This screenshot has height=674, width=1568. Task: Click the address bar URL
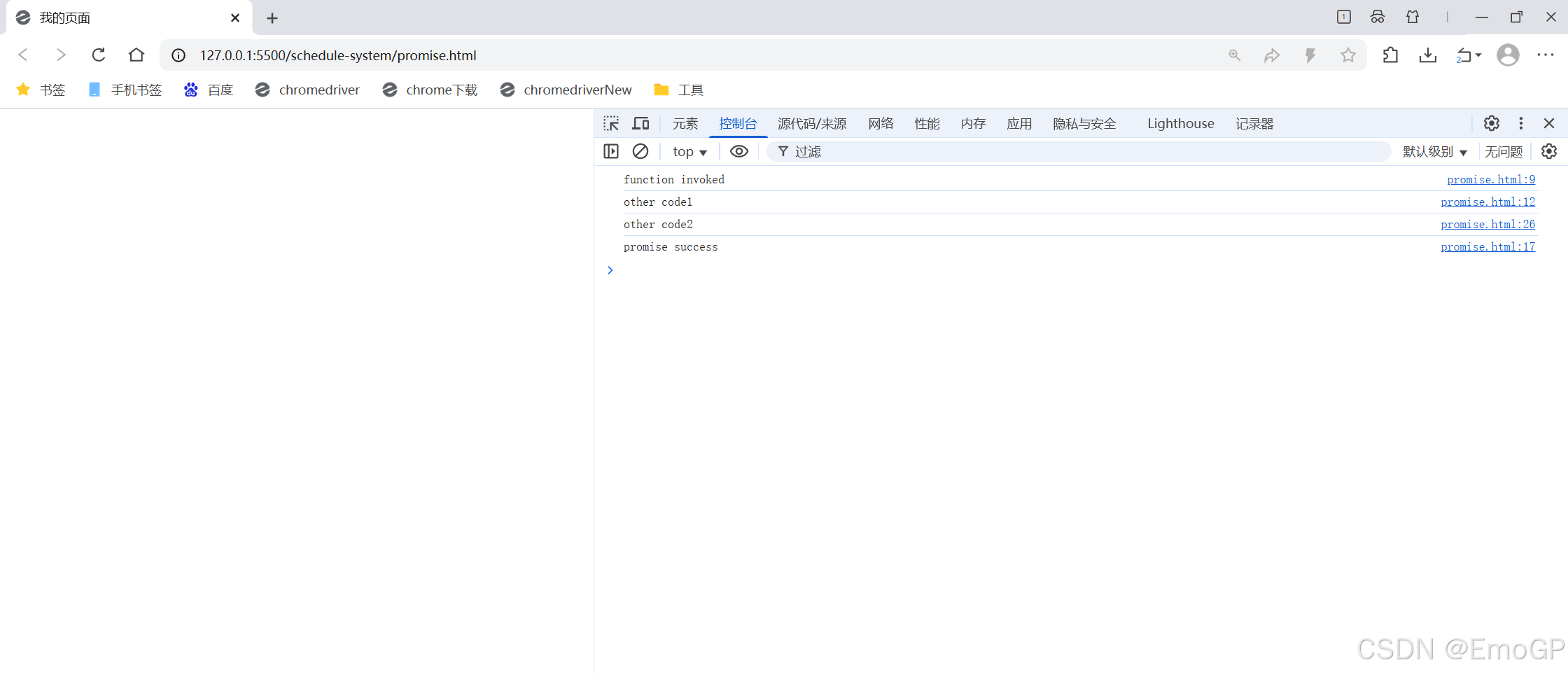[x=337, y=55]
